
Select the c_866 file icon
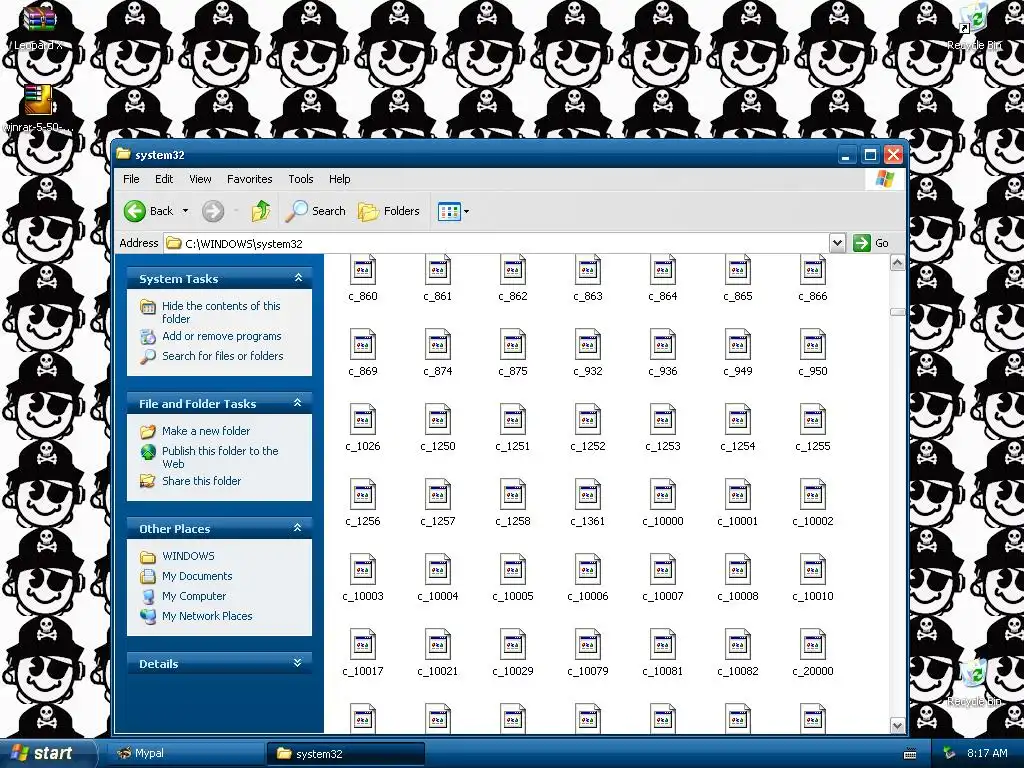point(813,270)
